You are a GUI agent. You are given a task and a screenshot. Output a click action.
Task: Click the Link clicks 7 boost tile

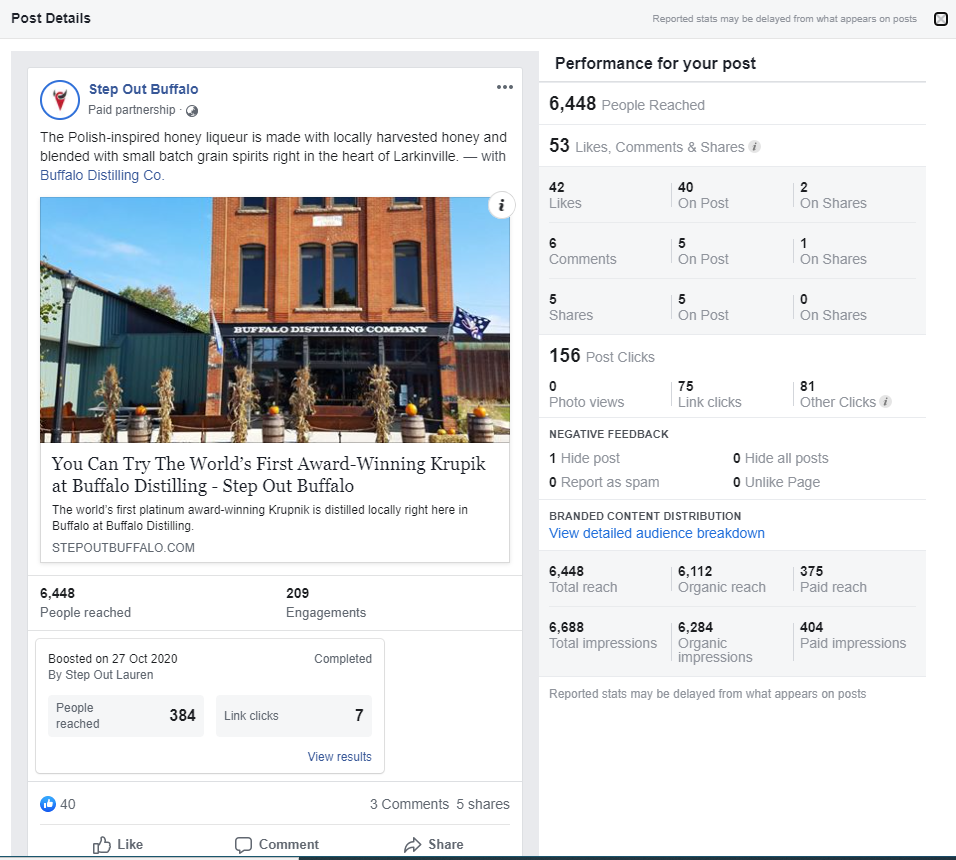293,716
